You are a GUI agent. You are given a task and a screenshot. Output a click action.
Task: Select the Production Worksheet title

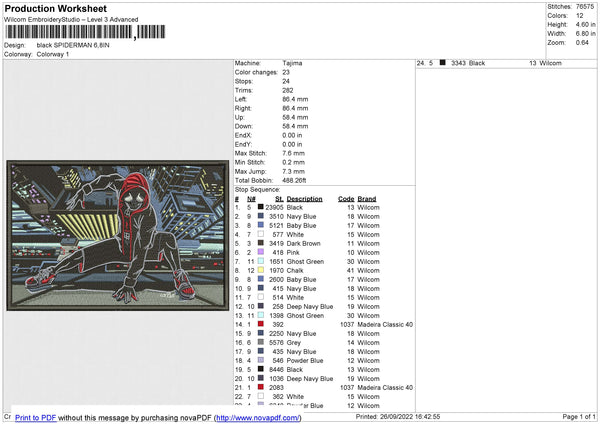pos(56,9)
